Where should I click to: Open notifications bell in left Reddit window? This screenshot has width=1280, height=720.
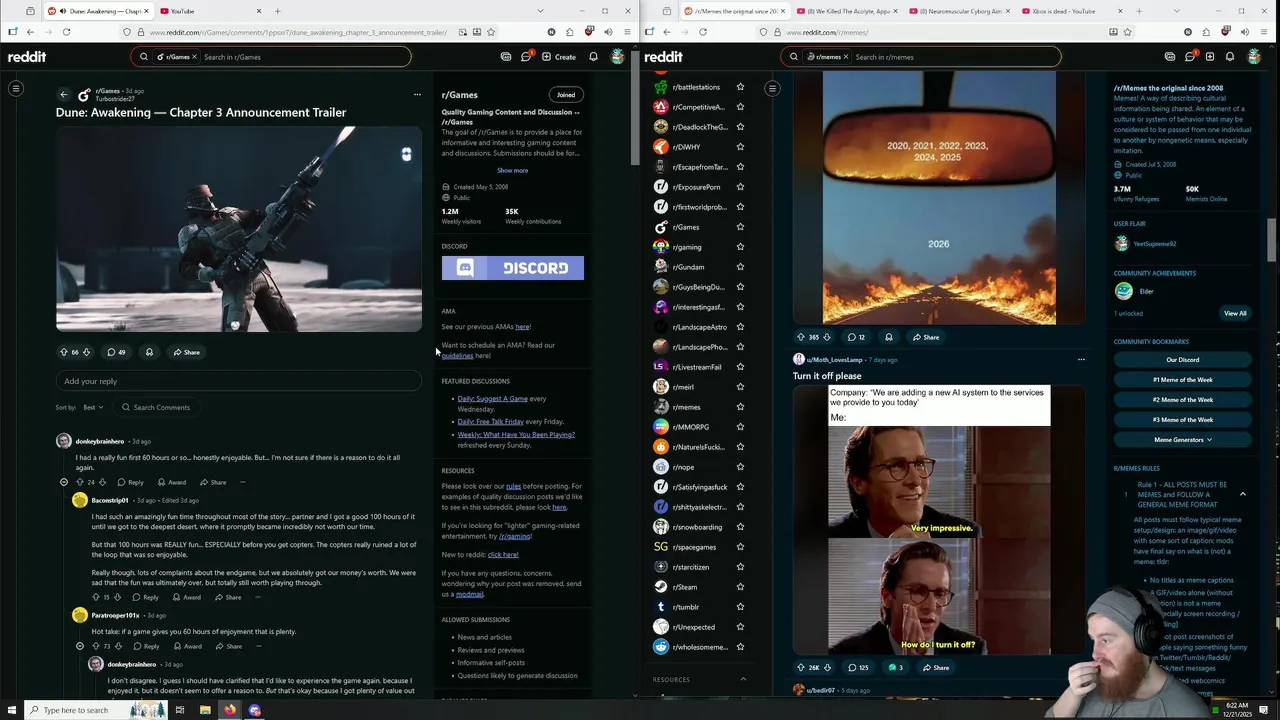593,57
